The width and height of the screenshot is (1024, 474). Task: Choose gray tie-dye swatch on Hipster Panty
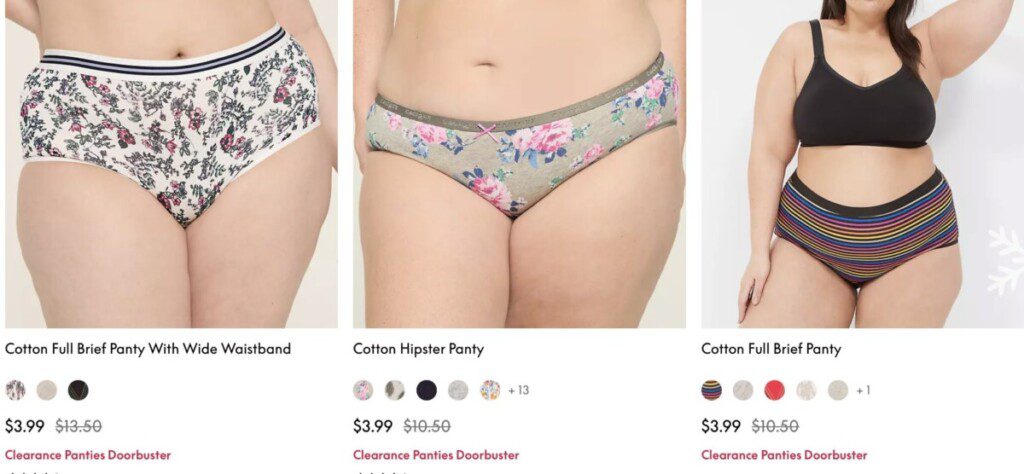click(395, 390)
